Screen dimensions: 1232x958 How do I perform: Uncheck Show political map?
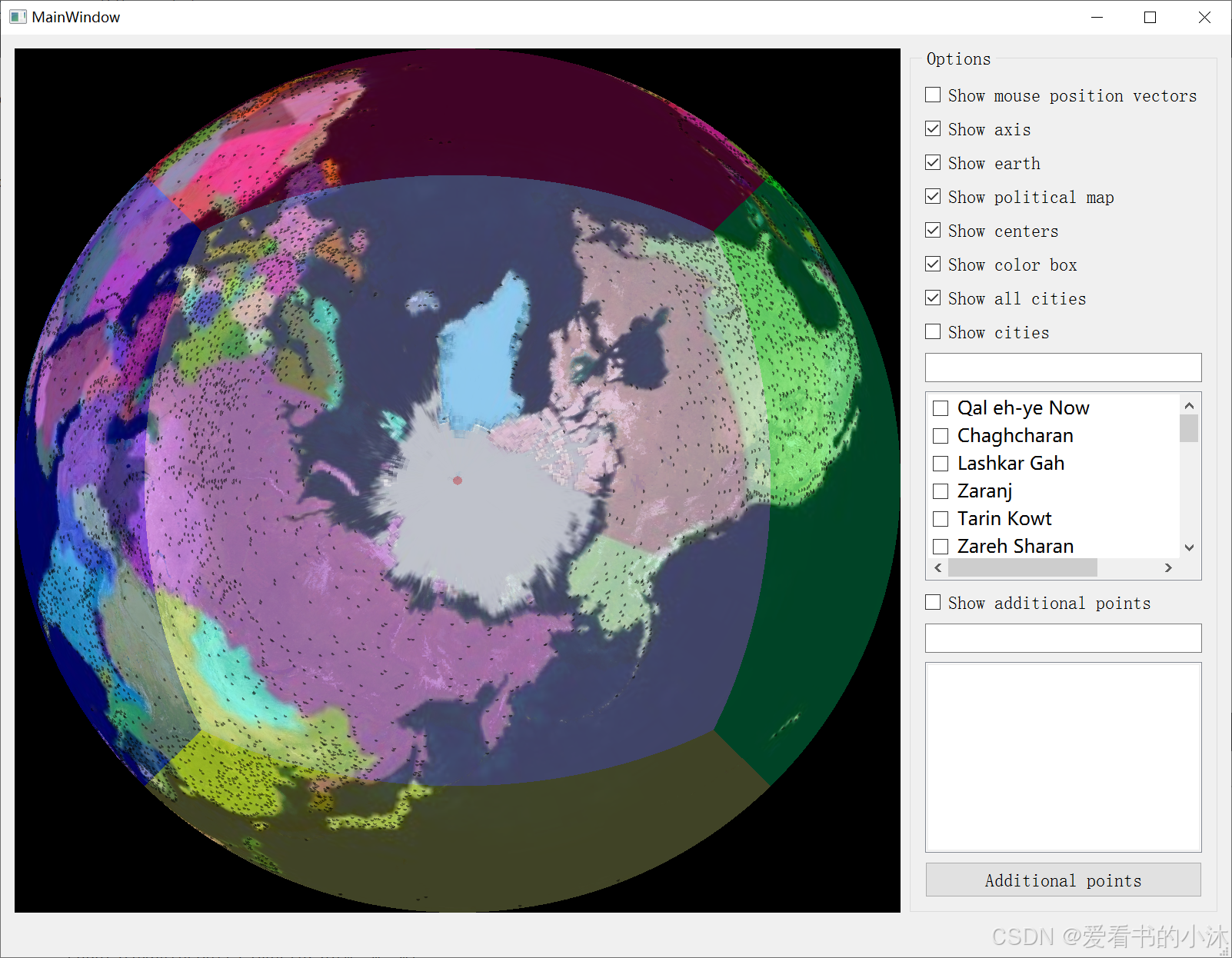coord(932,196)
